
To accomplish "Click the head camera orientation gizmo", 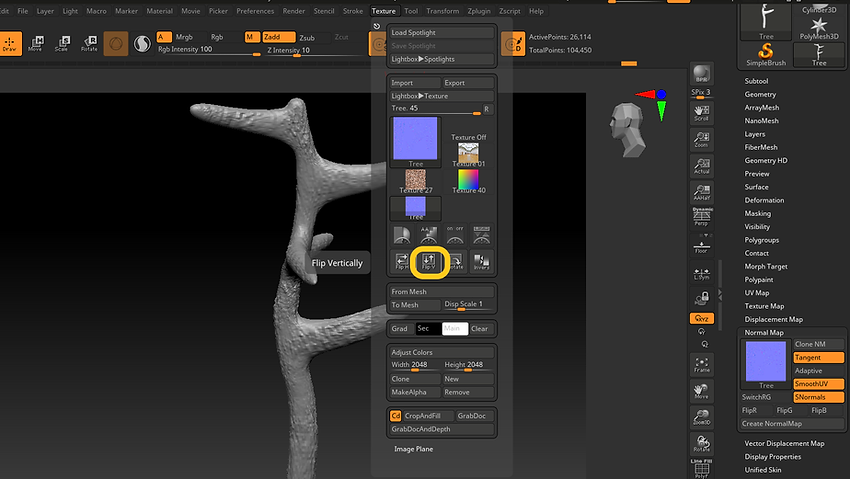I will click(x=628, y=130).
